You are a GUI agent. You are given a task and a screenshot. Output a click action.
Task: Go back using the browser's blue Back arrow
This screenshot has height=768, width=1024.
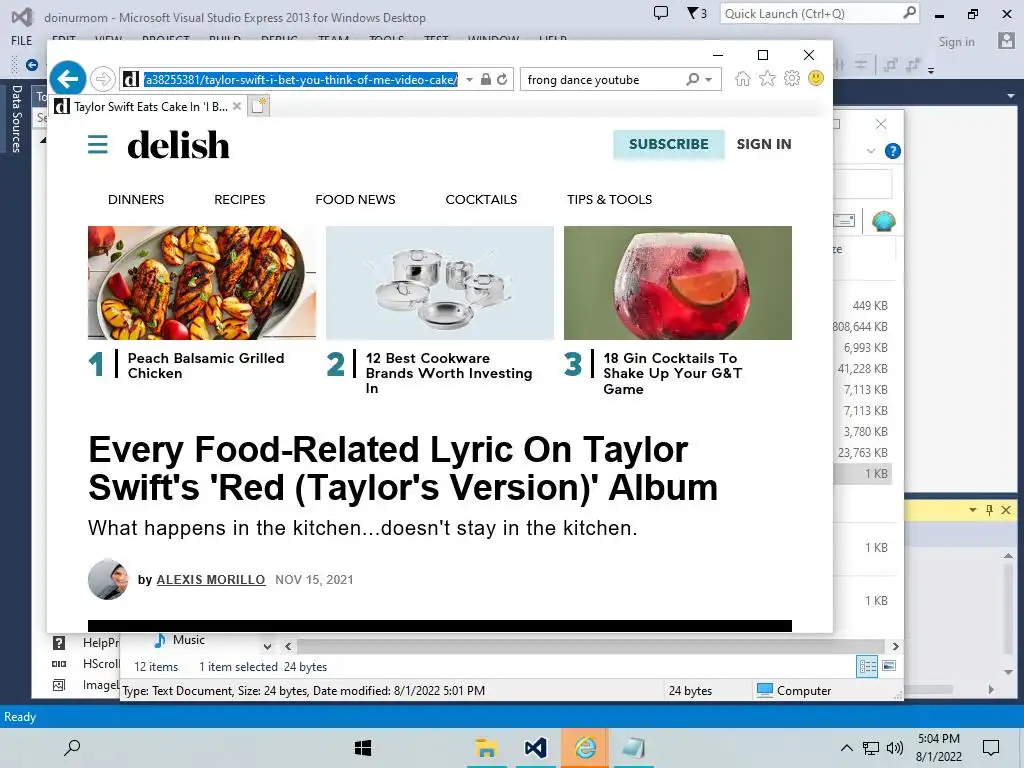[x=67, y=79]
